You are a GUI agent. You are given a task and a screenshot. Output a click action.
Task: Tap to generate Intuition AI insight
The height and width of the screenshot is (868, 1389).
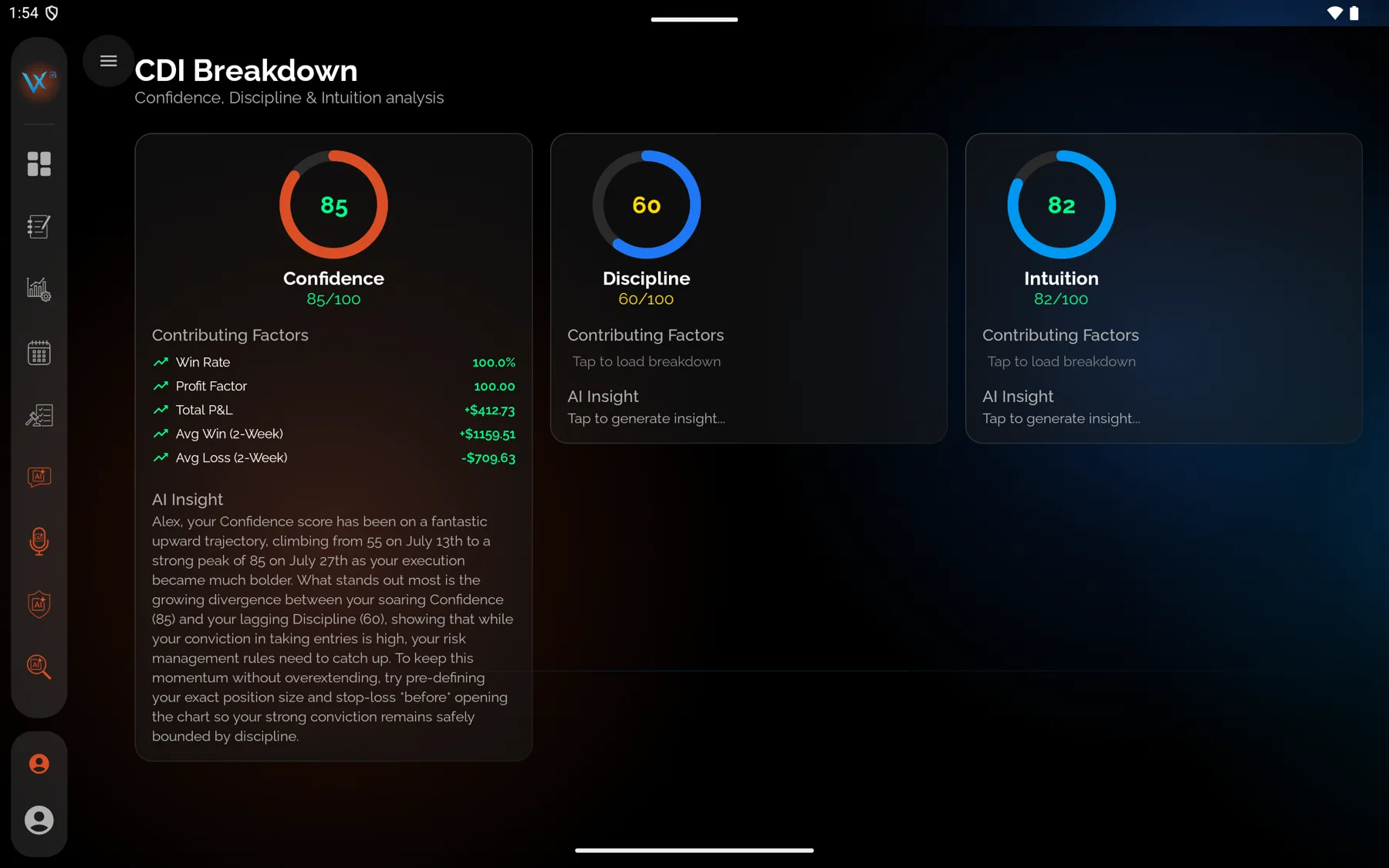[x=1061, y=418]
